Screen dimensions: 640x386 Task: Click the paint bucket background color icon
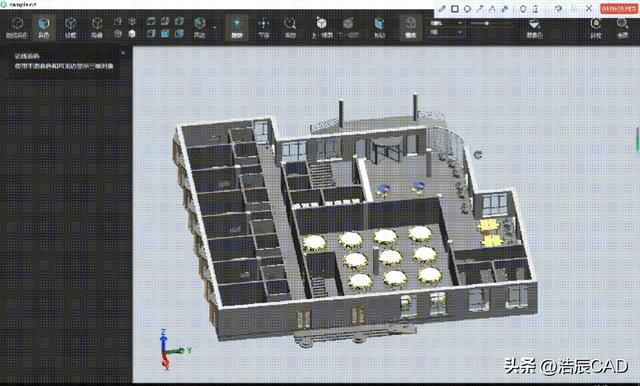(534, 27)
